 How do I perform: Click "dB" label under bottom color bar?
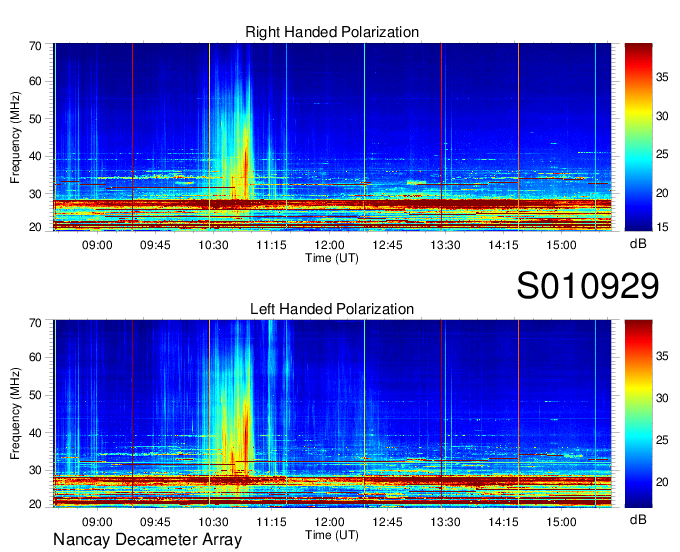coord(638,520)
